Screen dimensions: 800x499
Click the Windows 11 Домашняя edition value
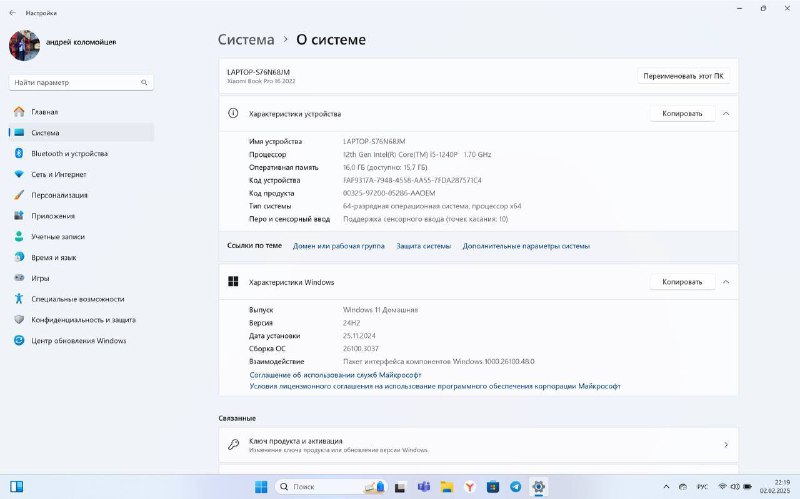pos(380,310)
